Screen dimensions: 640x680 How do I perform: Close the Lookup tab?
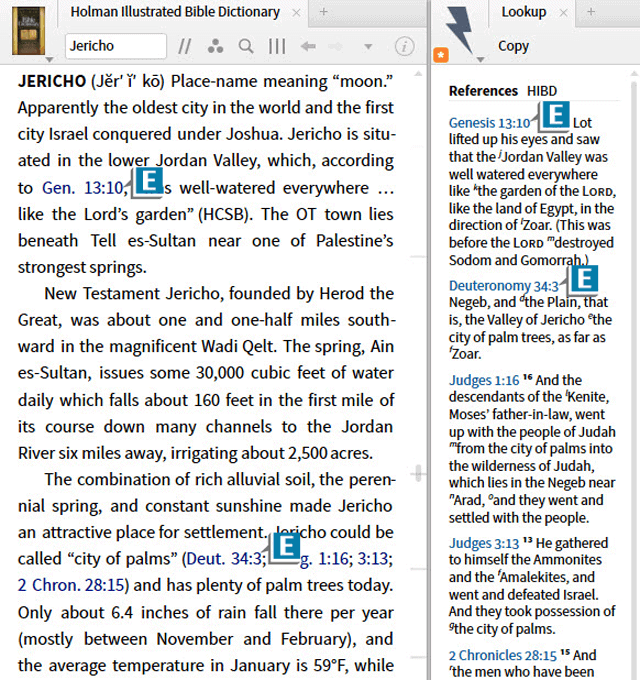point(563,13)
